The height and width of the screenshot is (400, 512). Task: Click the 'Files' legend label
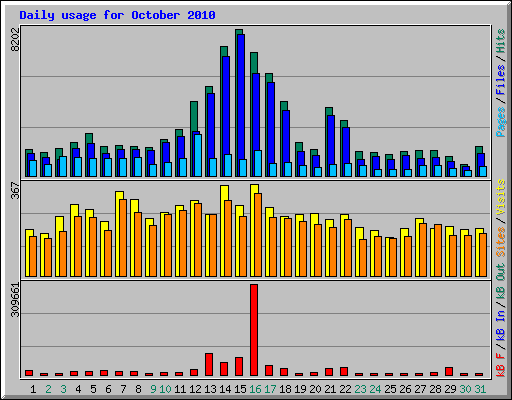point(501,80)
